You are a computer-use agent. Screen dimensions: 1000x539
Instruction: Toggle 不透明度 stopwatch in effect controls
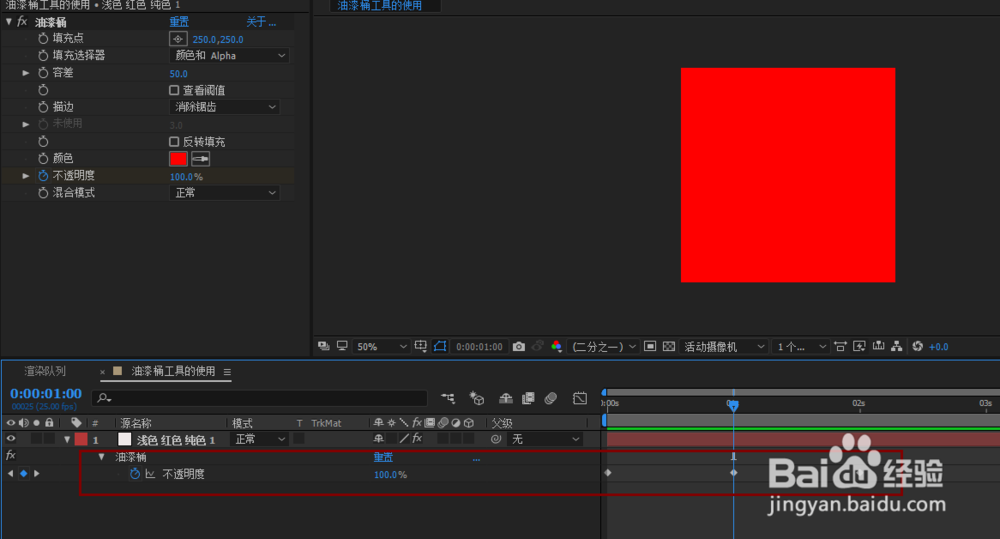[43, 175]
